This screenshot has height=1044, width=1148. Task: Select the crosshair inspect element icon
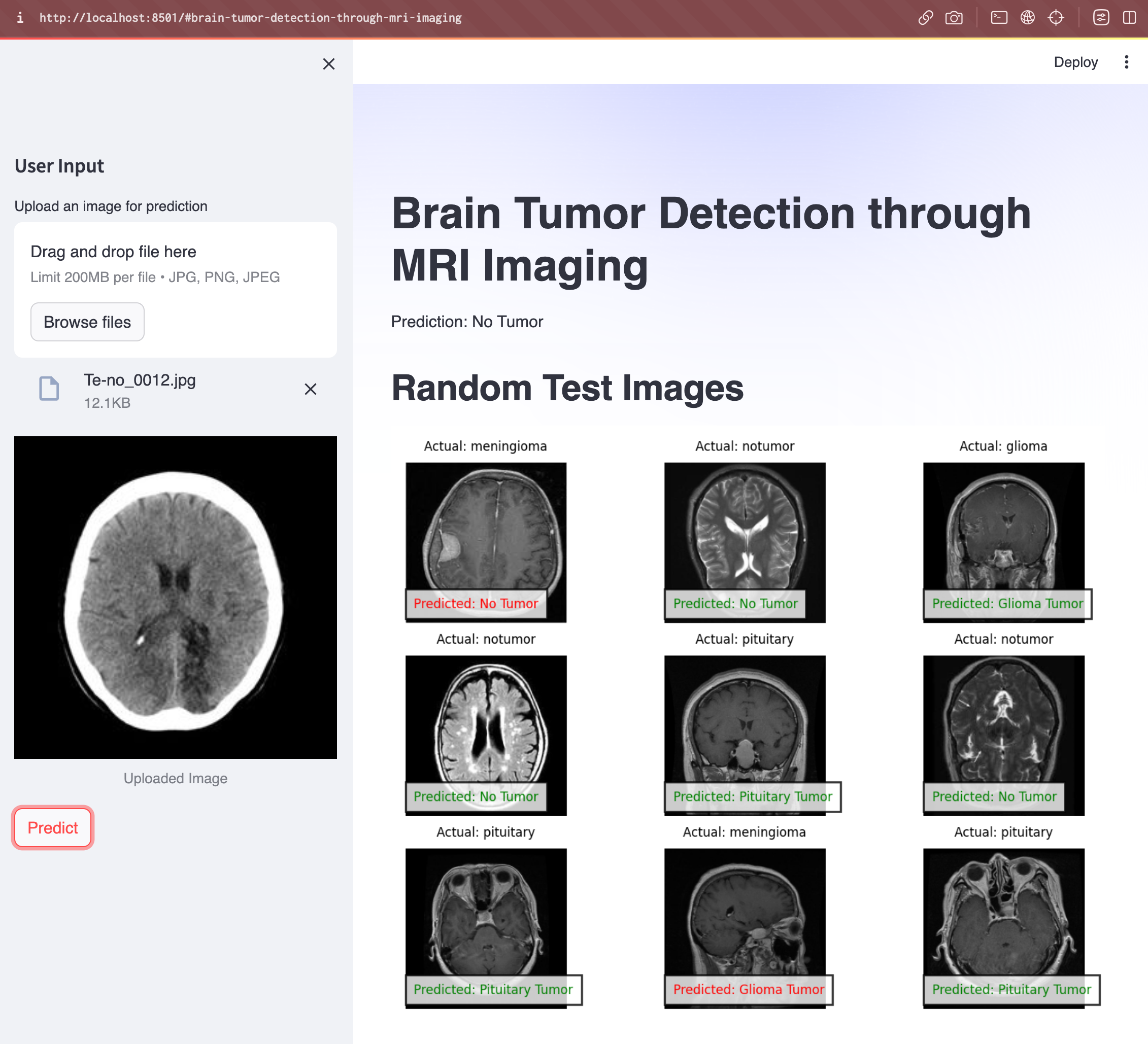pyautogui.click(x=1056, y=18)
